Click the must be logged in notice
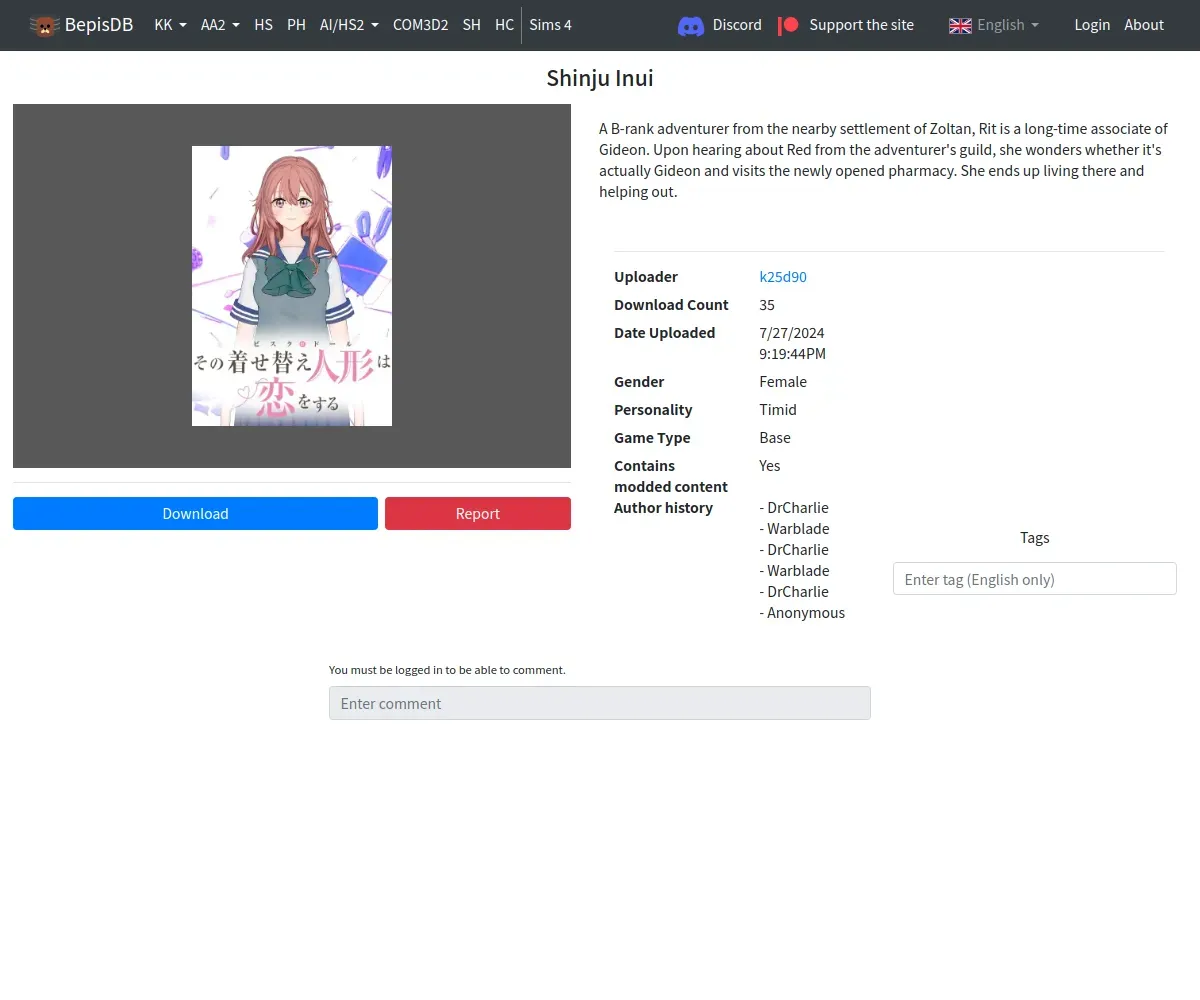The image size is (1200, 1000). point(447,670)
